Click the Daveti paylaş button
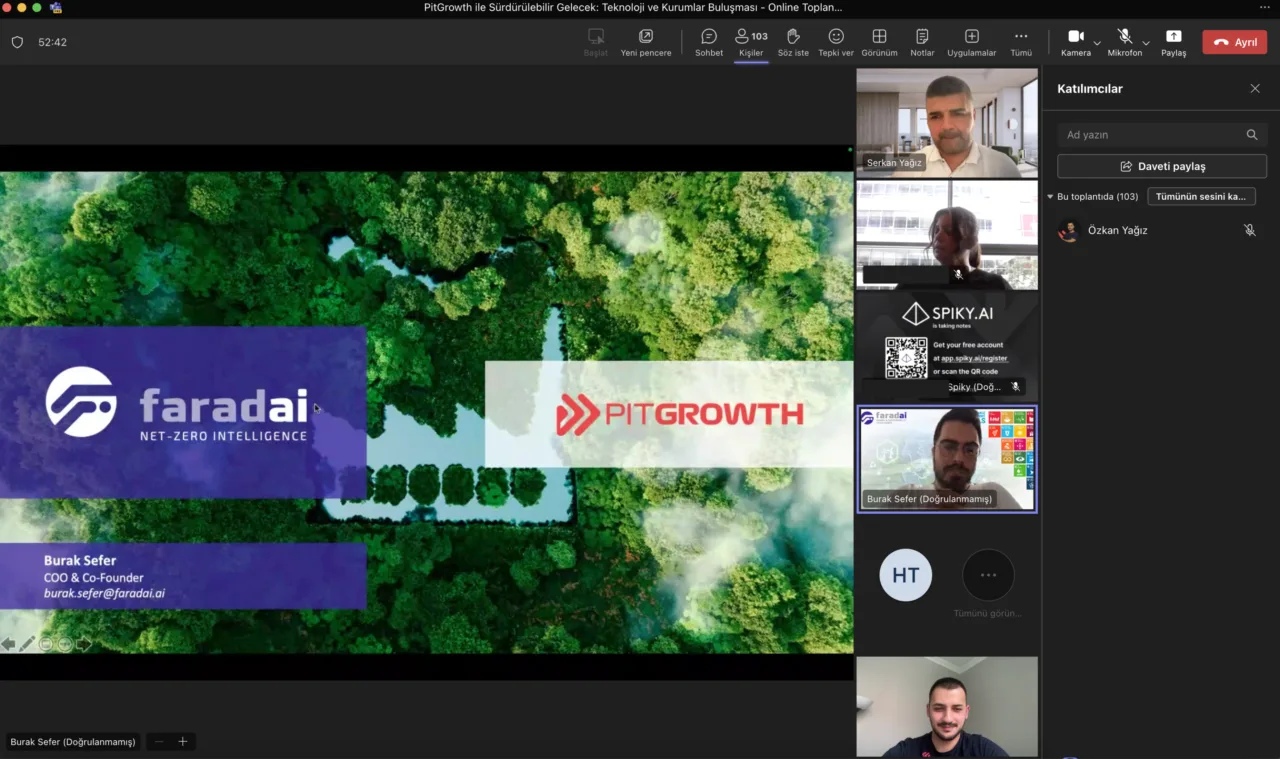Image resolution: width=1280 pixels, height=759 pixels. 1162,166
